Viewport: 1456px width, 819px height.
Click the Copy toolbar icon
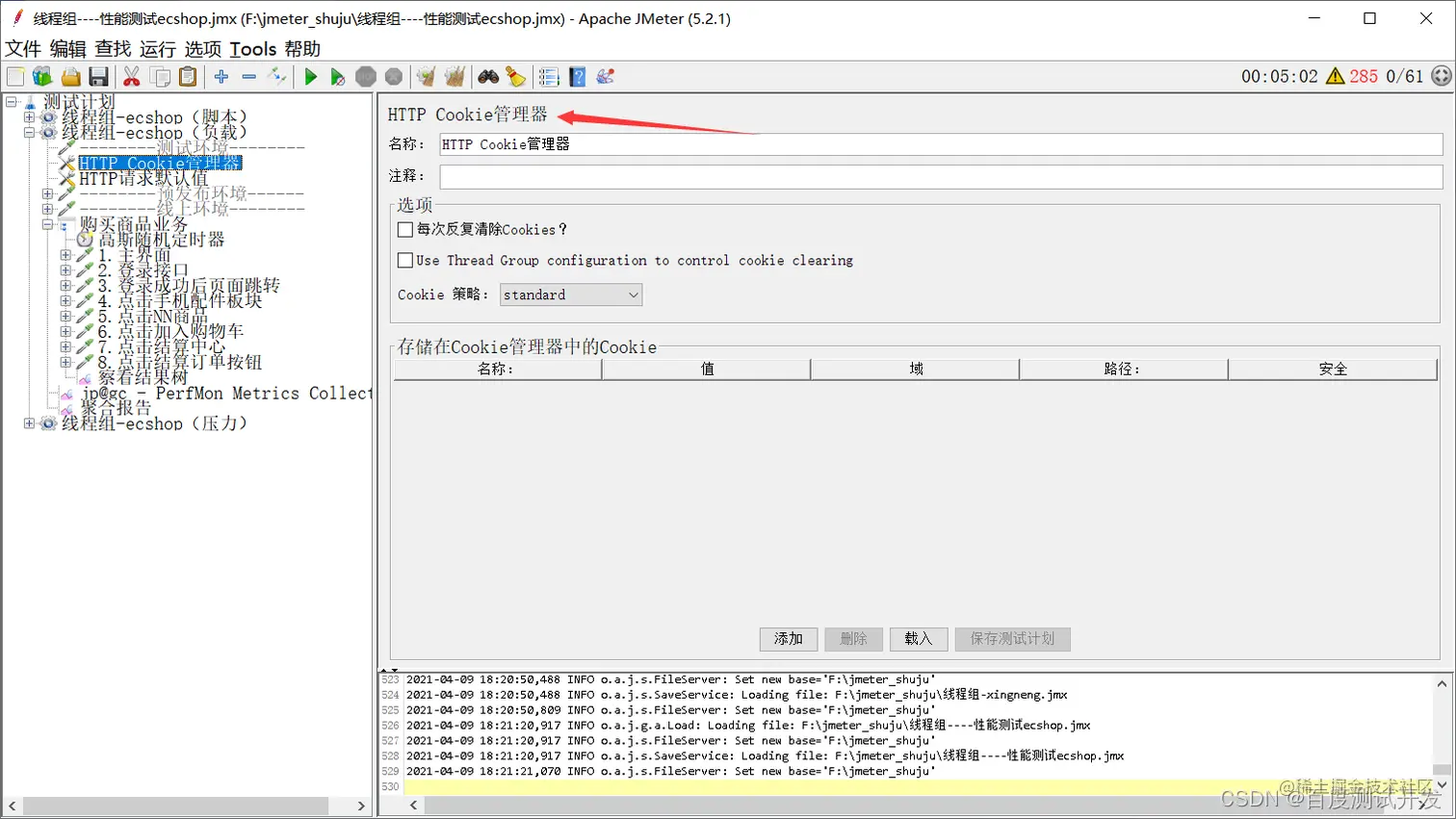point(161,77)
